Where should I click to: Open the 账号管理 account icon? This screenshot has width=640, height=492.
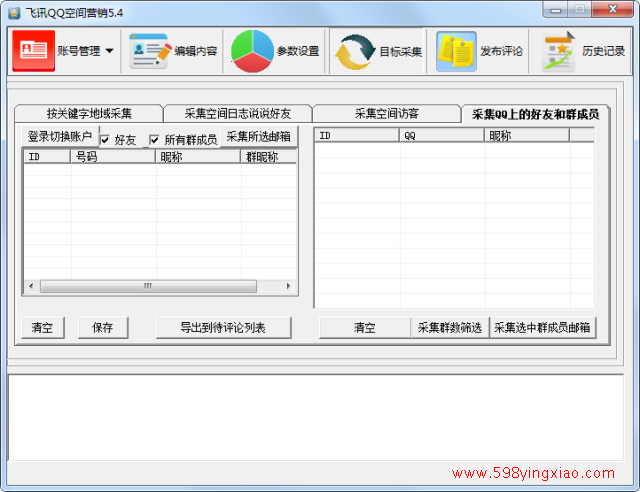[x=33, y=51]
